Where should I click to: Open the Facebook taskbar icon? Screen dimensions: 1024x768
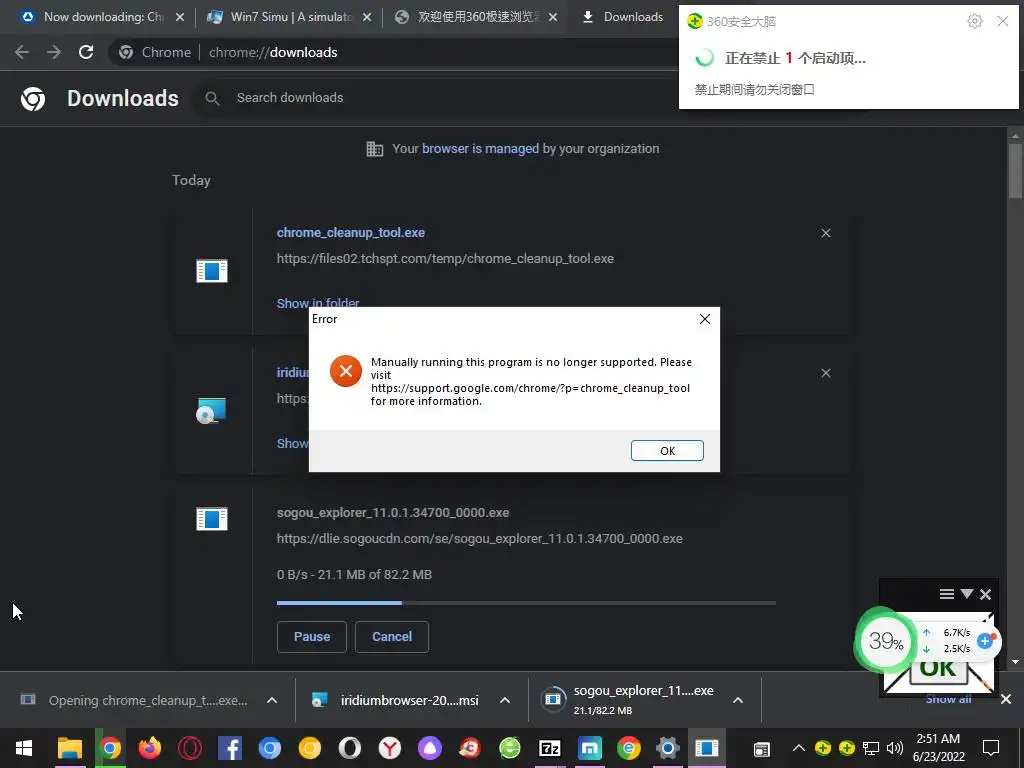pyautogui.click(x=229, y=748)
